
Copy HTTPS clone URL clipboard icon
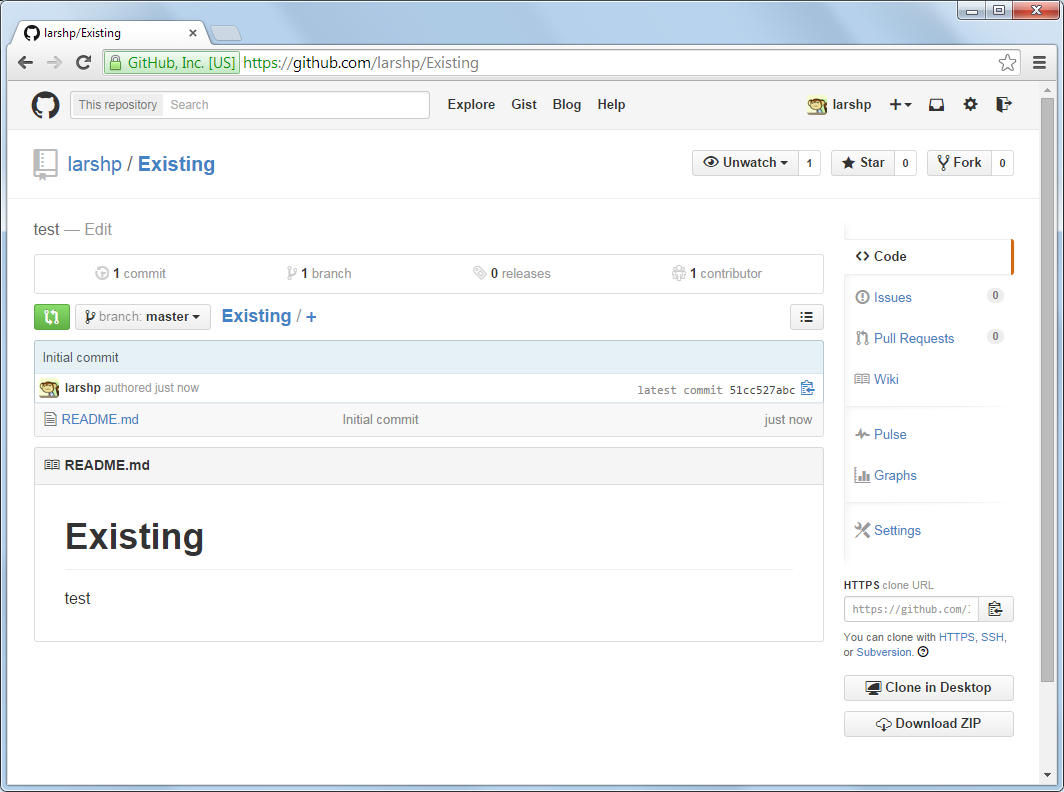point(995,609)
